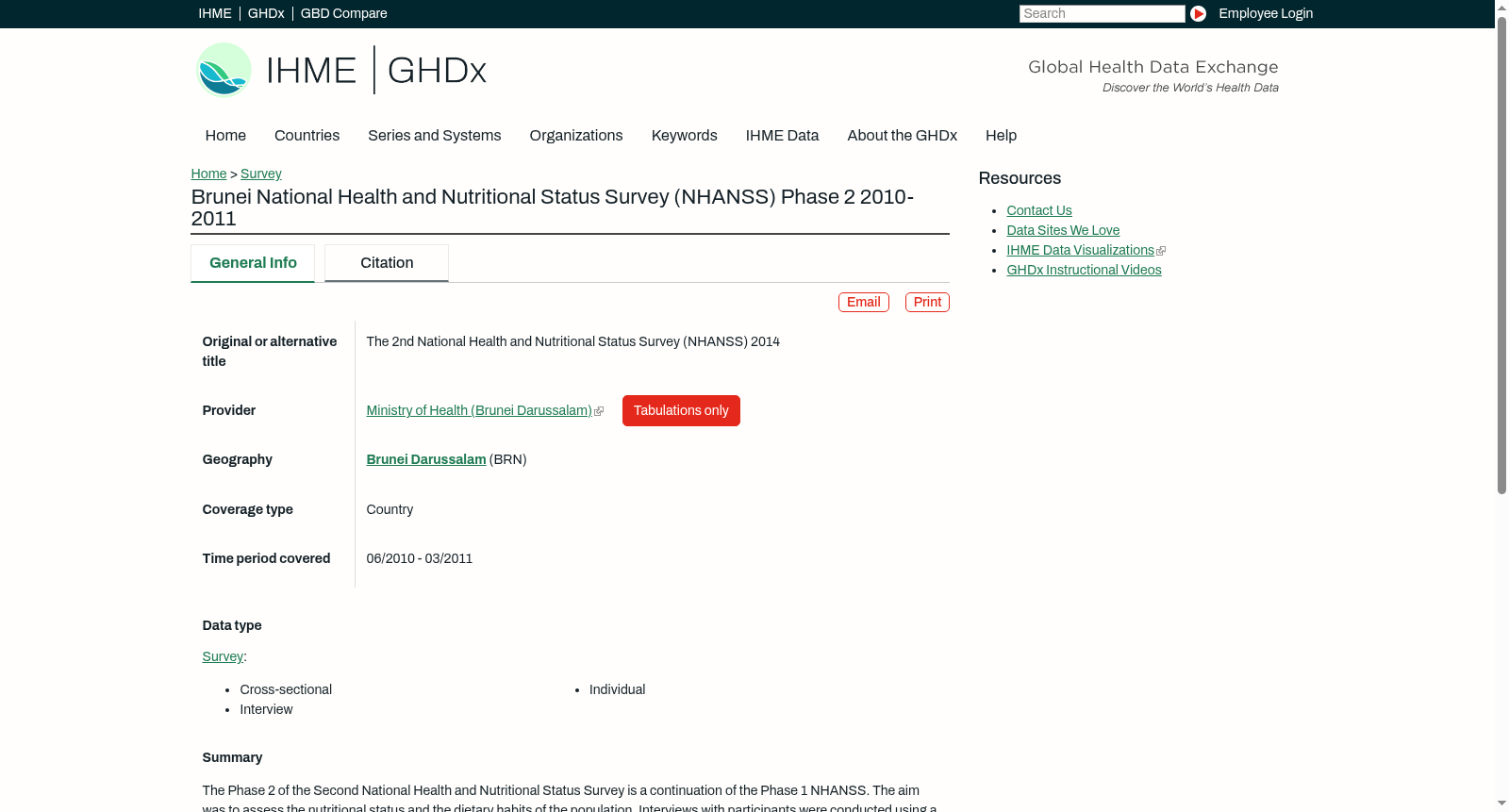1509x812 pixels.
Task: Open the Organizations menu
Action: point(576,136)
